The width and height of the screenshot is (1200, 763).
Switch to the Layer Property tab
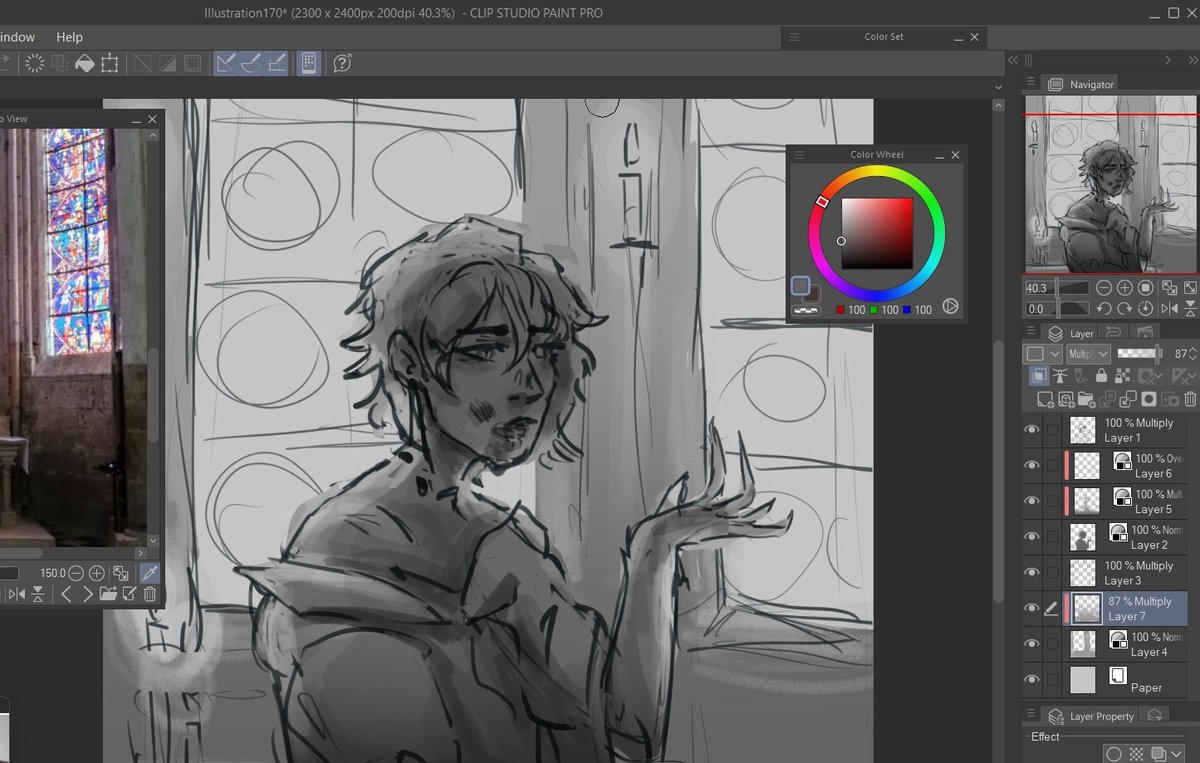[x=1091, y=716]
